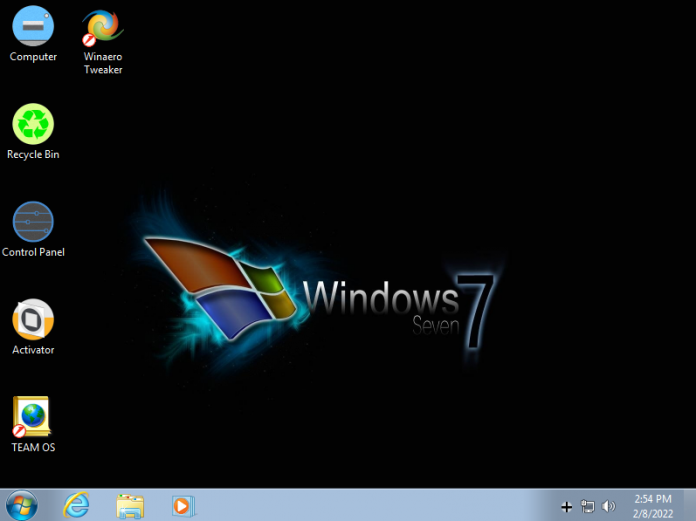Click the date 2/8/2022 in the tray
Screen dimensions: 696x521
(653, 514)
